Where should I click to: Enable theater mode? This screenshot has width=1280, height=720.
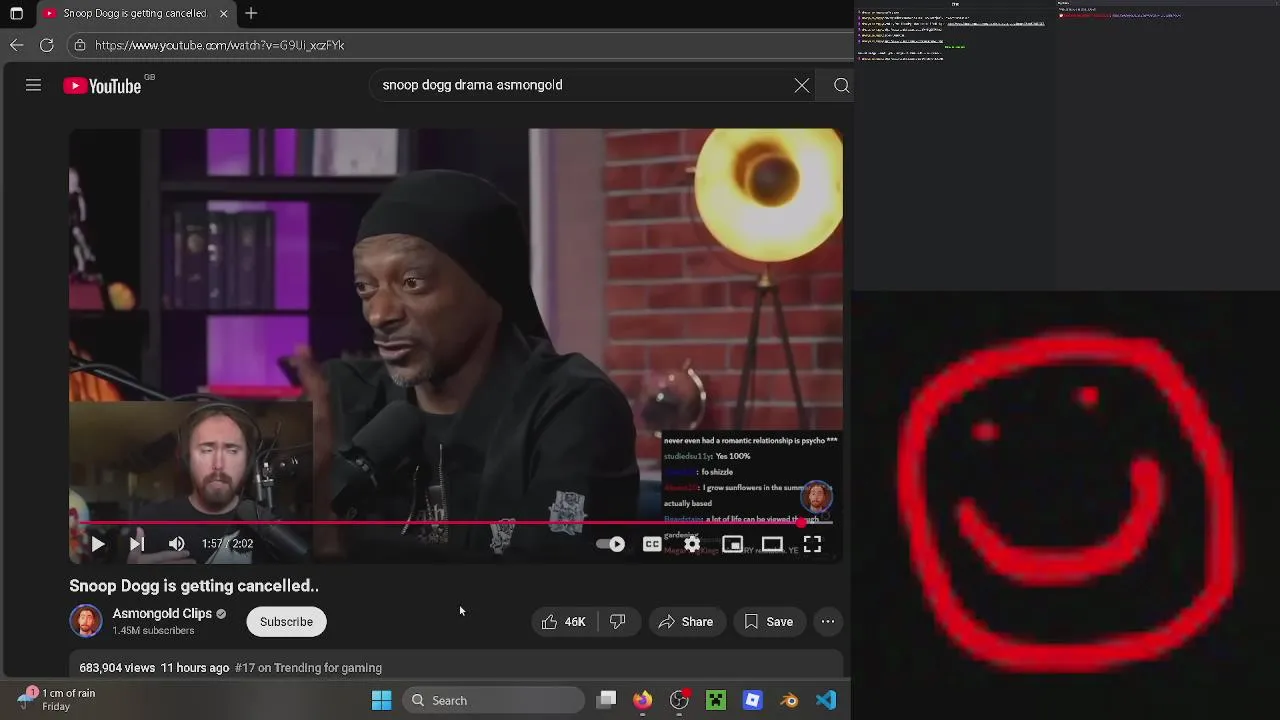tap(772, 544)
